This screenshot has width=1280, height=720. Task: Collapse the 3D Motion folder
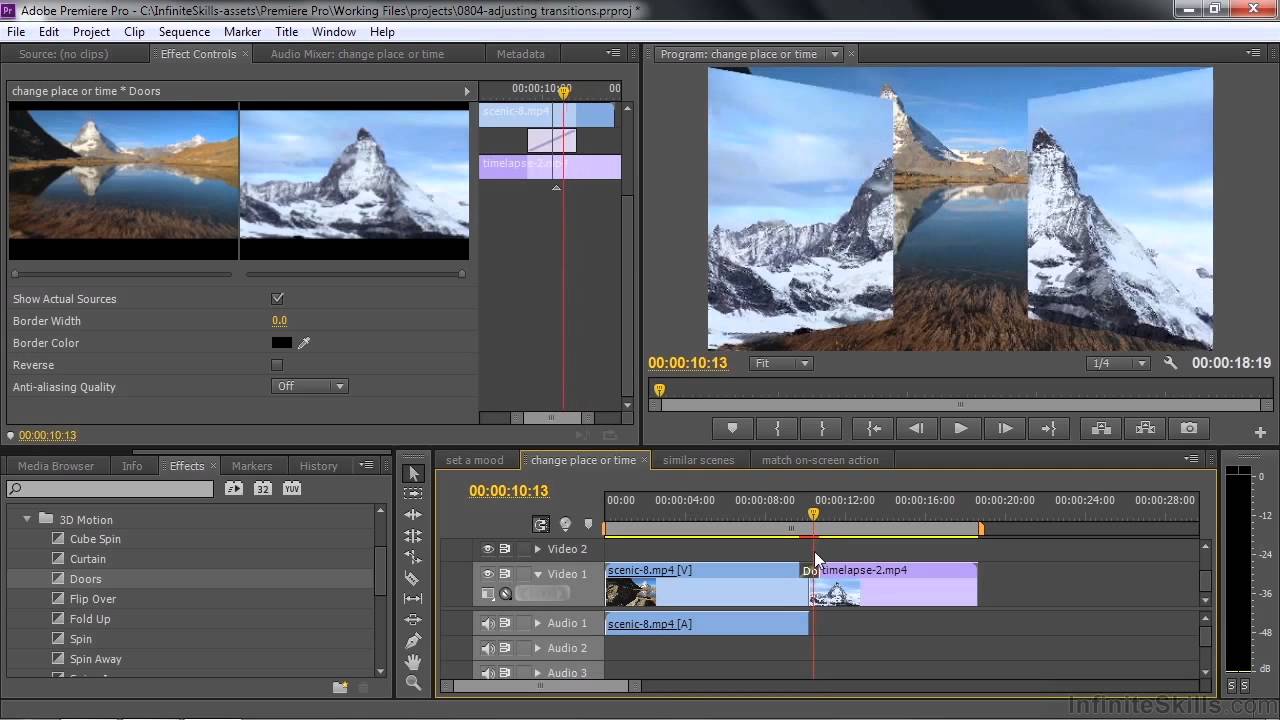pyautogui.click(x=27, y=520)
